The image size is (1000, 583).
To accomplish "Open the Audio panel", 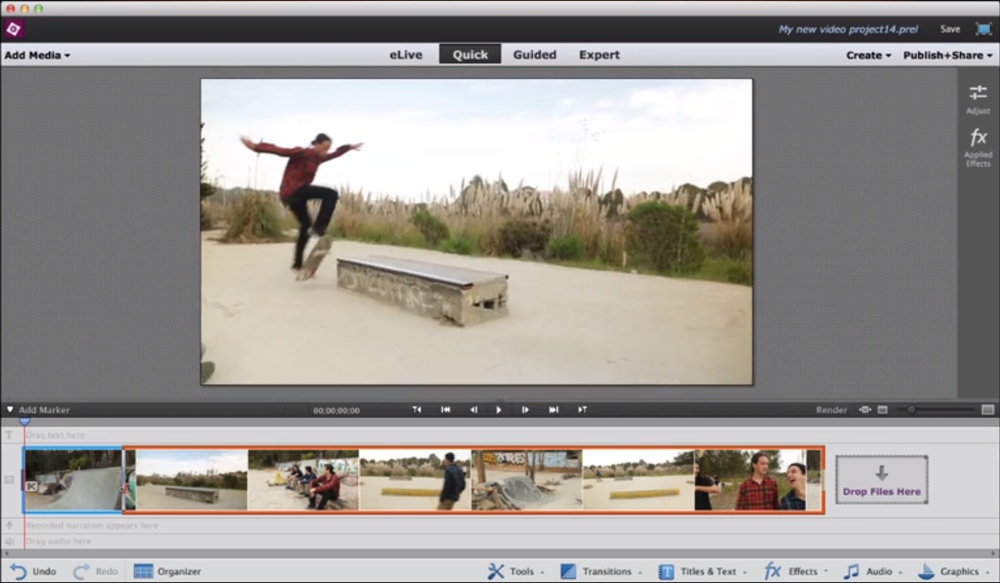I will [x=869, y=571].
